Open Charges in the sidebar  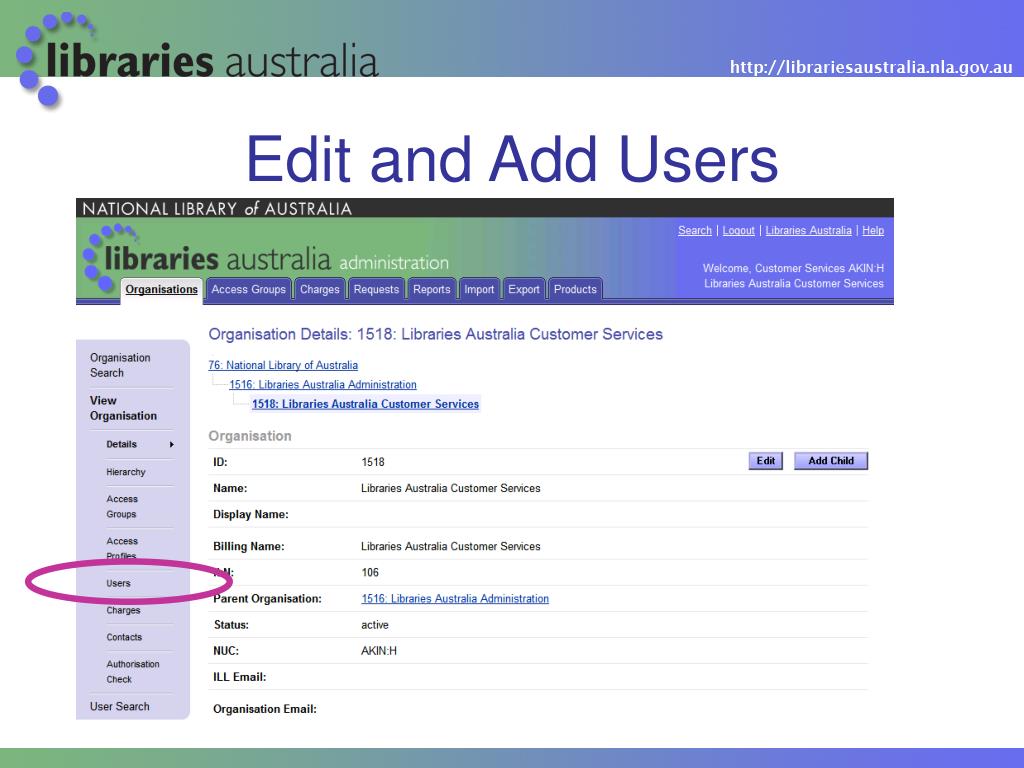coord(123,611)
